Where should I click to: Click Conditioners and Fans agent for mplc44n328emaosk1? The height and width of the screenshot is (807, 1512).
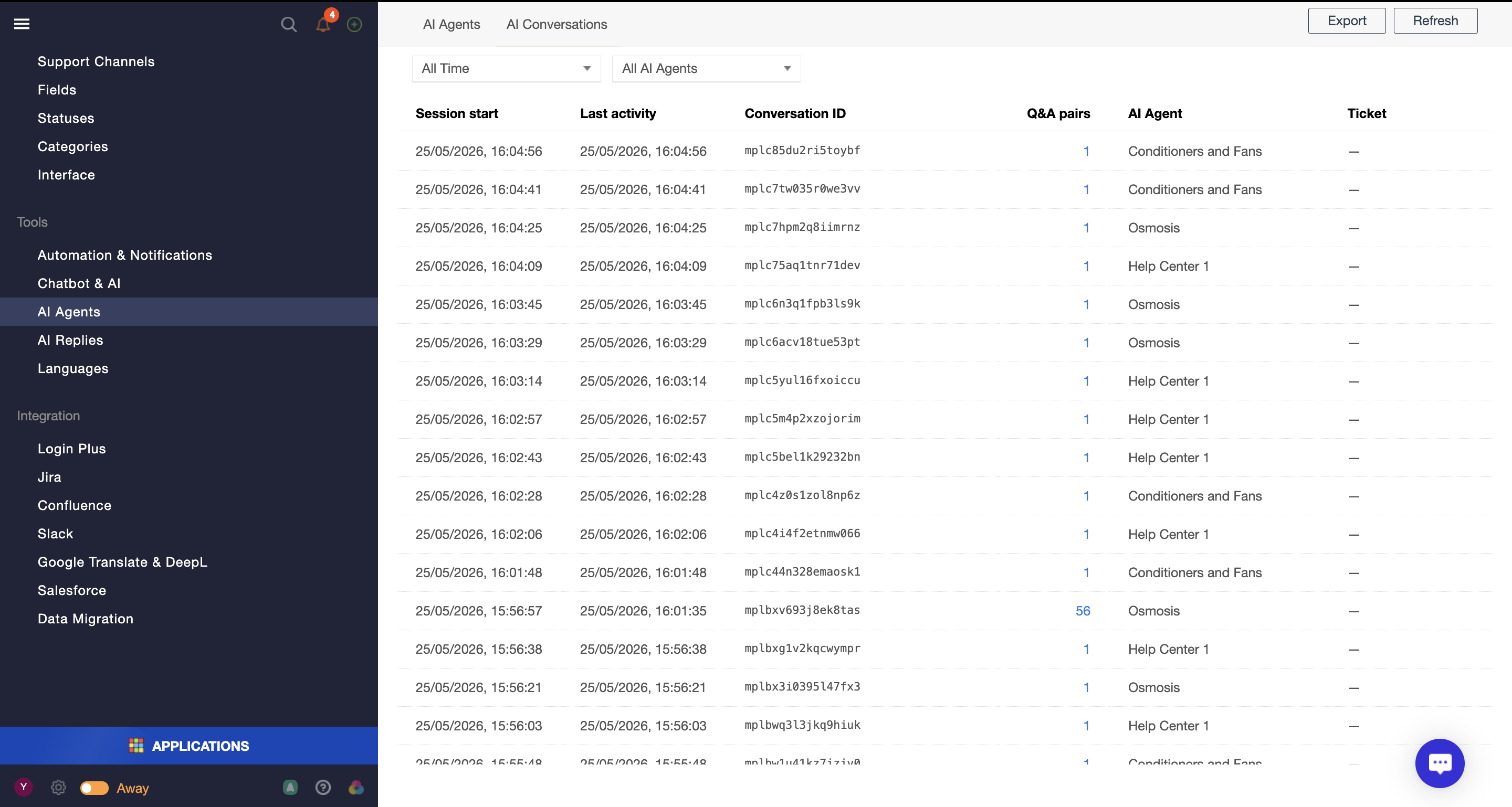pos(1194,572)
